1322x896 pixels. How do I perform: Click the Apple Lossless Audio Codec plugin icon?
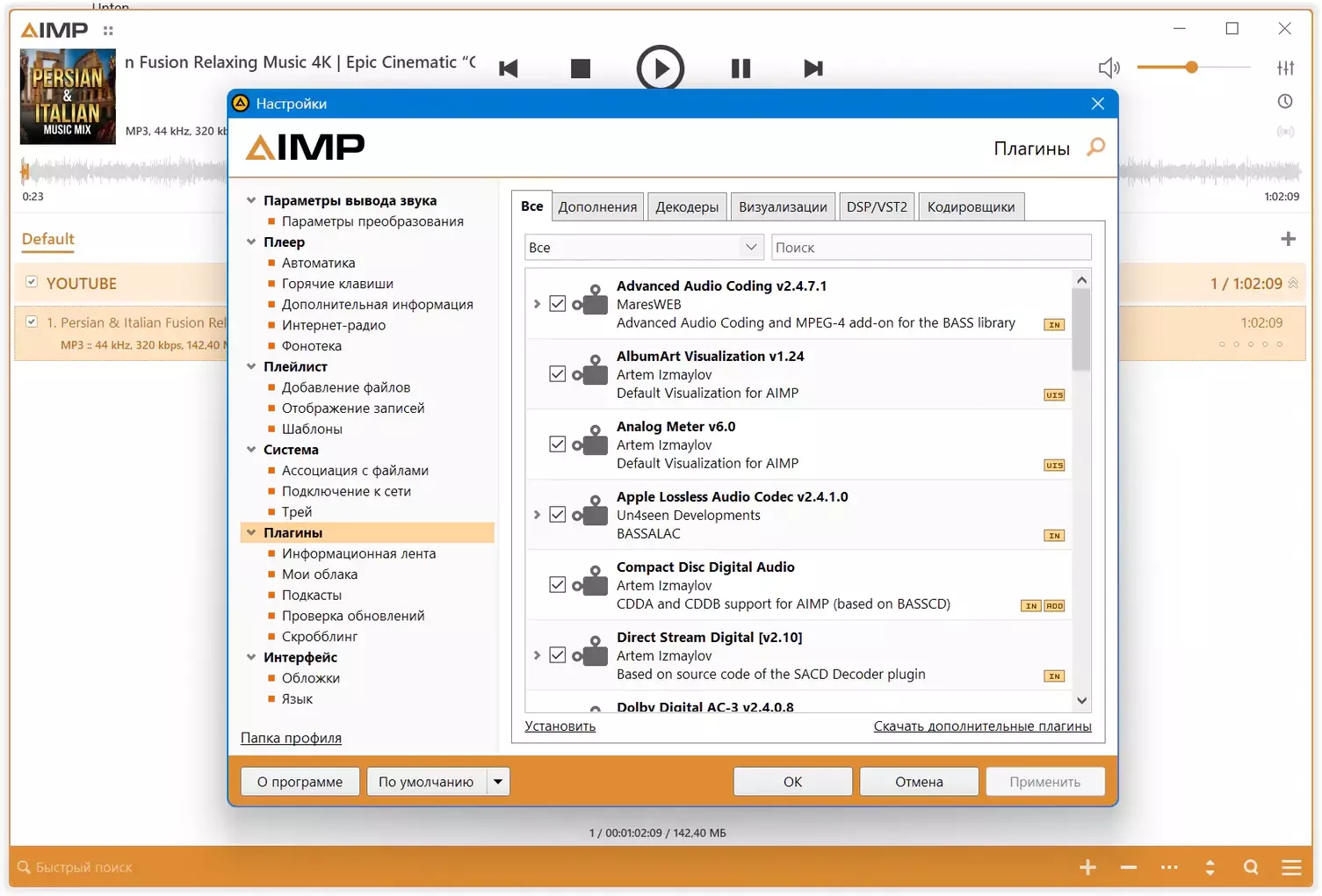[x=590, y=512]
